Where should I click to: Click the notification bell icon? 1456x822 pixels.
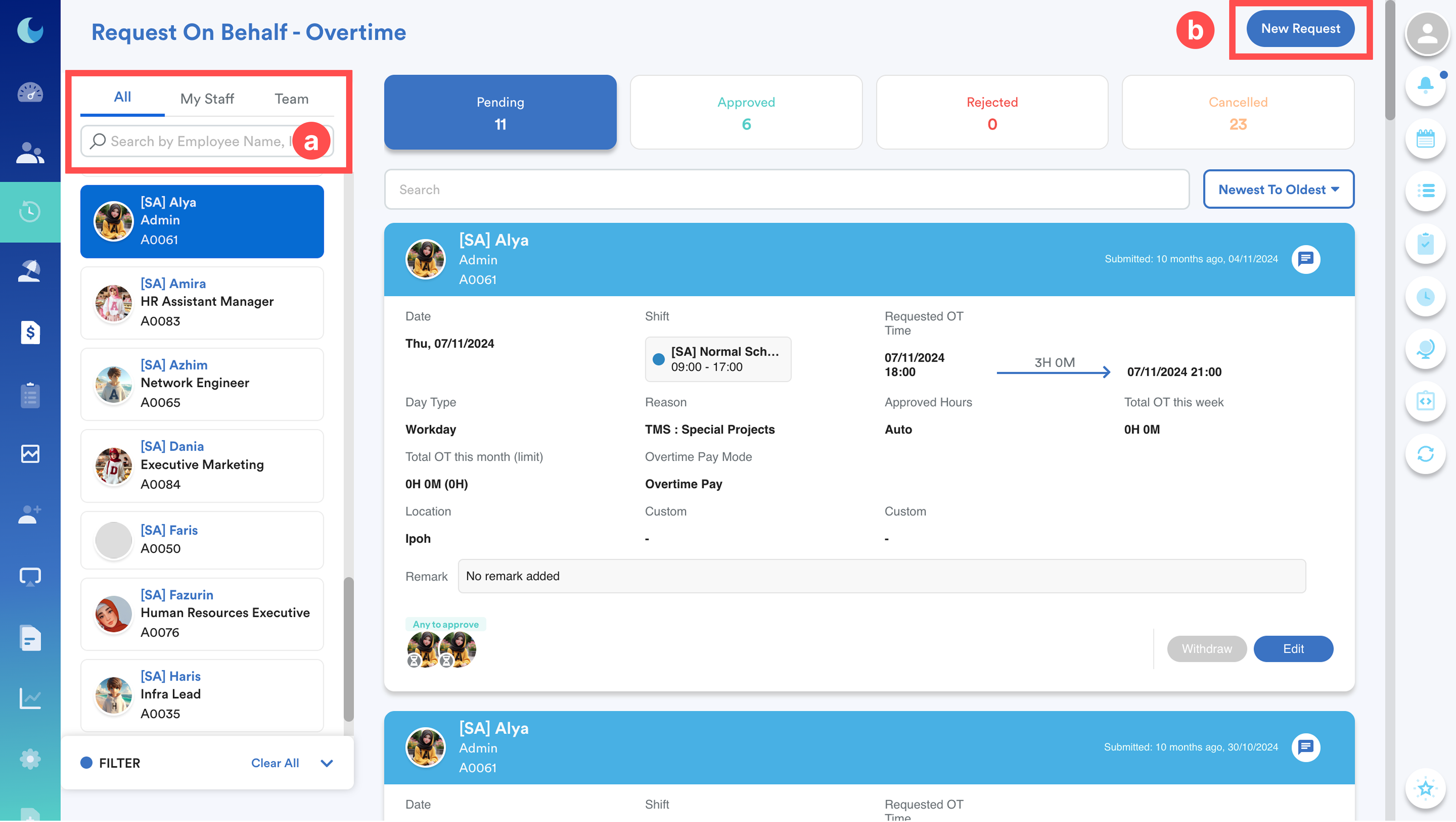[x=1425, y=86]
